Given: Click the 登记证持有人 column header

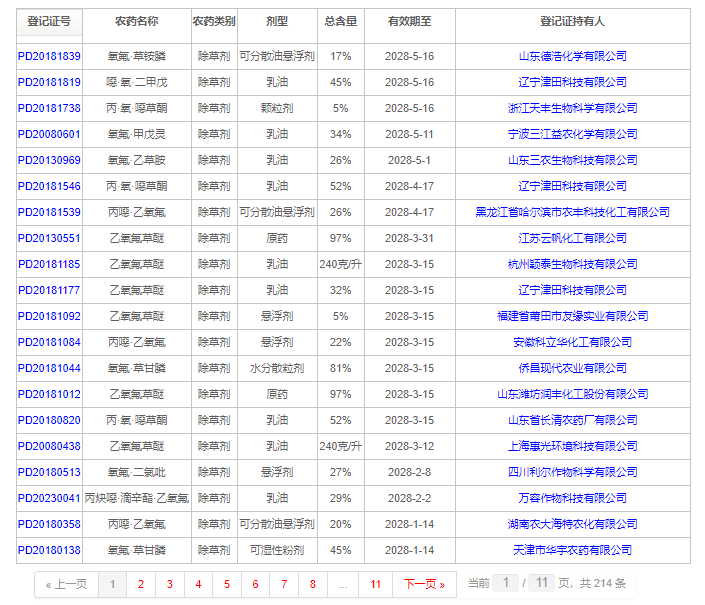Looking at the screenshot, I should (x=572, y=22).
